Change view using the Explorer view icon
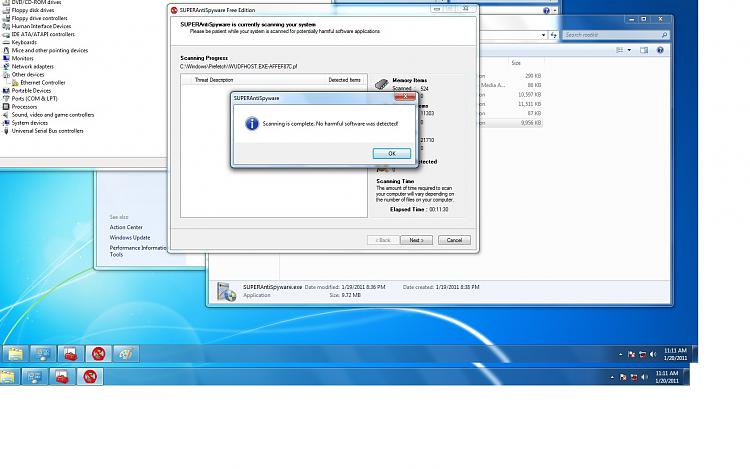This screenshot has height=469, width=750. pos(620,50)
